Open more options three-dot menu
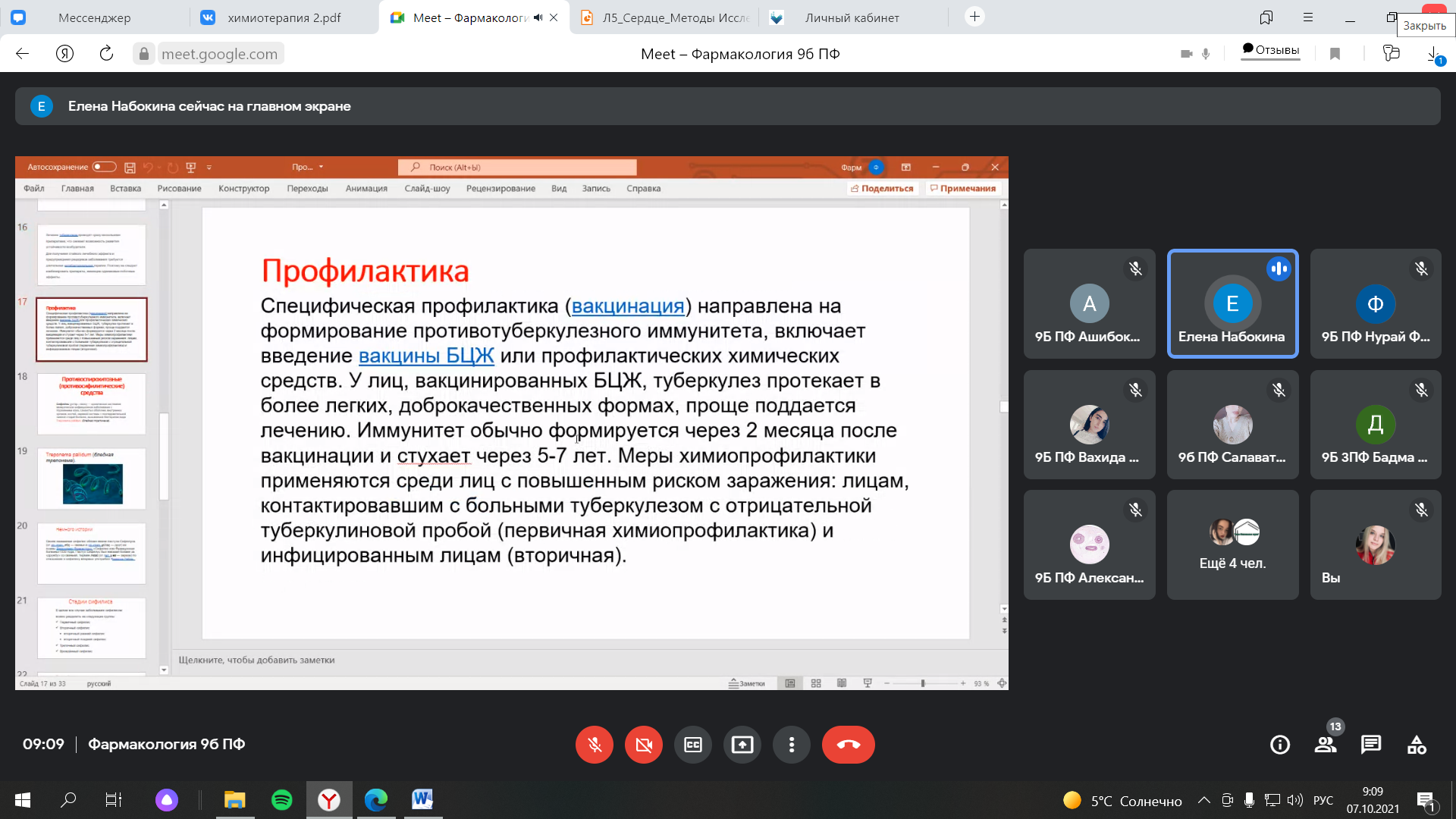Viewport: 1456px width, 819px height. [792, 745]
